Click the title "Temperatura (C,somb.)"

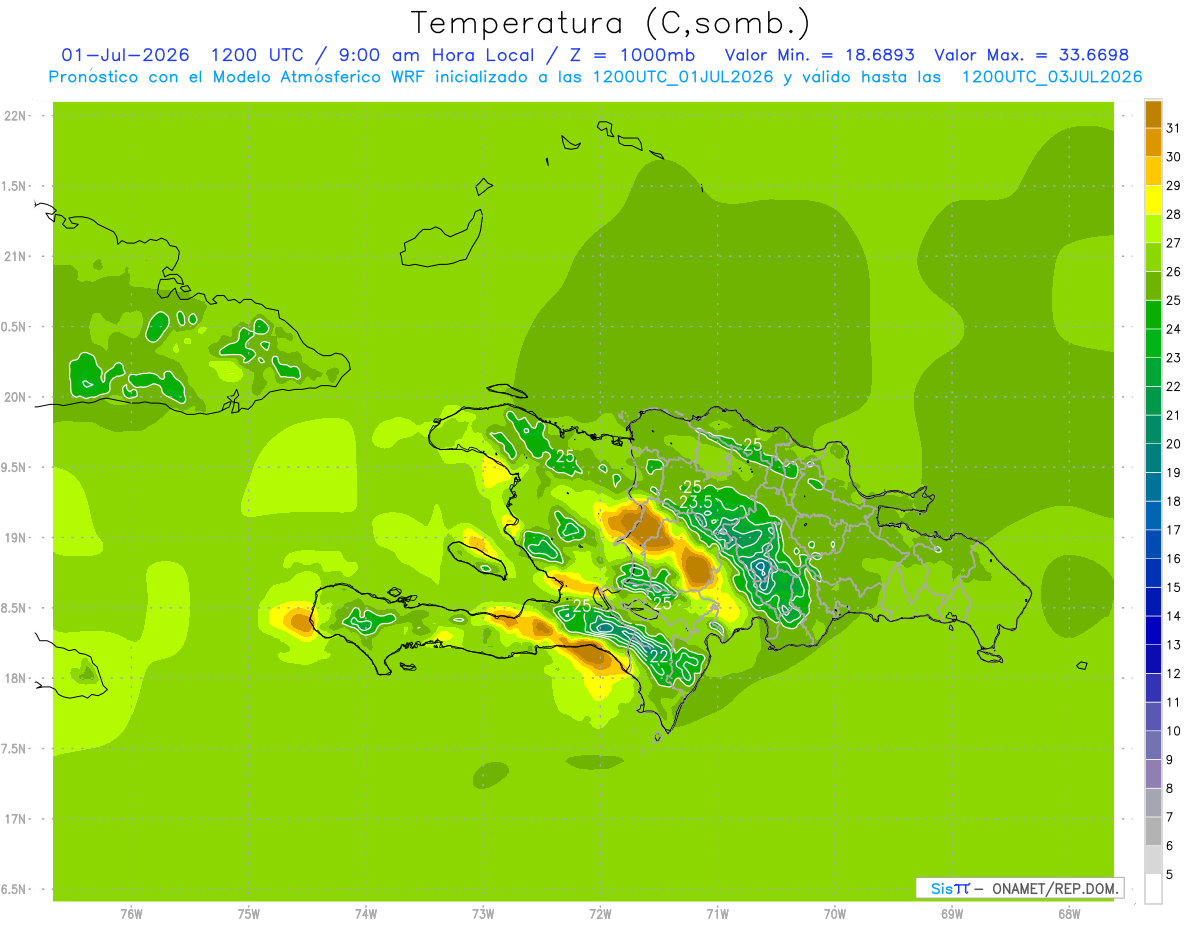(x=611, y=22)
